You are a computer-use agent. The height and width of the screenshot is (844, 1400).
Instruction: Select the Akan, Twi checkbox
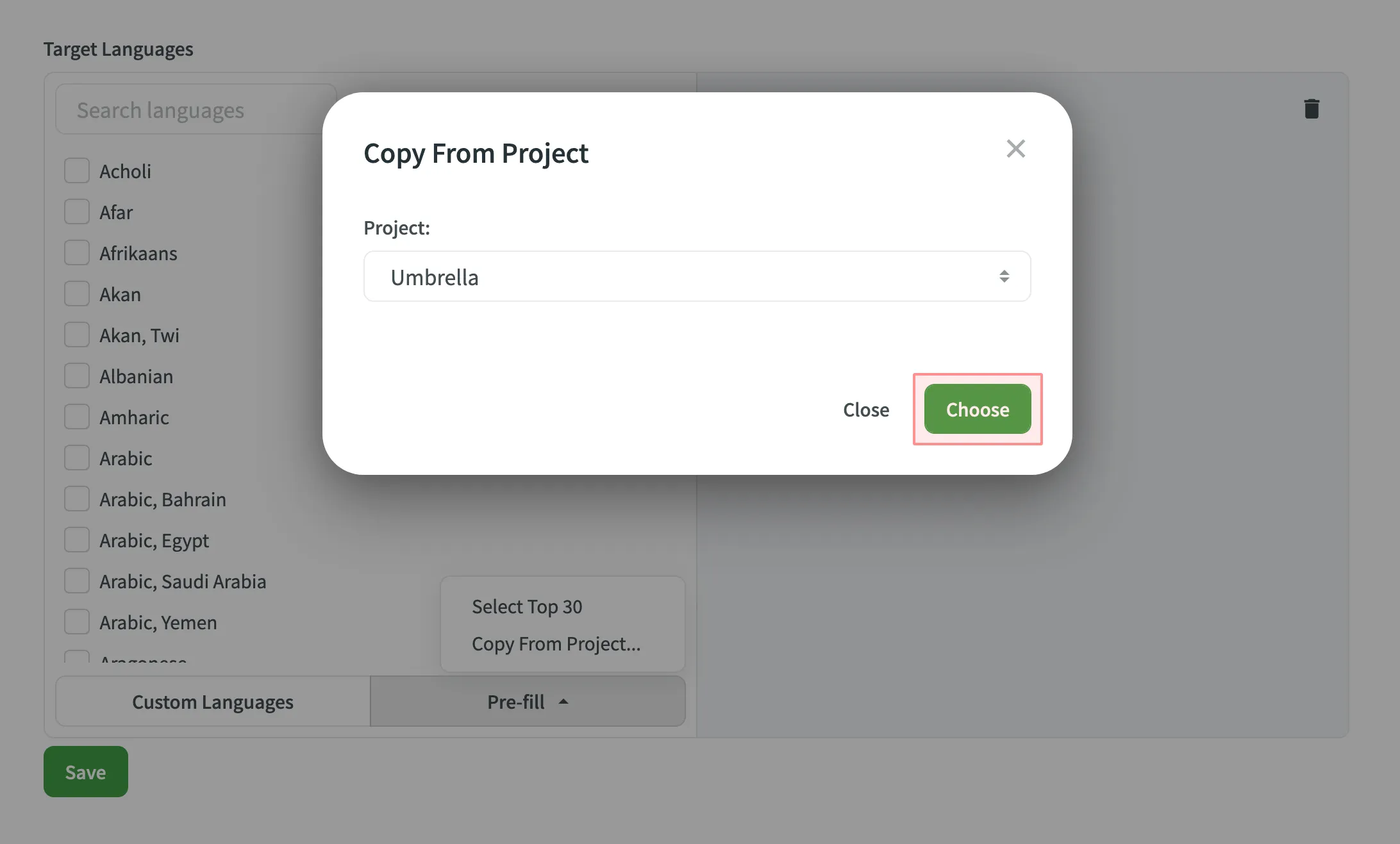pyautogui.click(x=76, y=334)
